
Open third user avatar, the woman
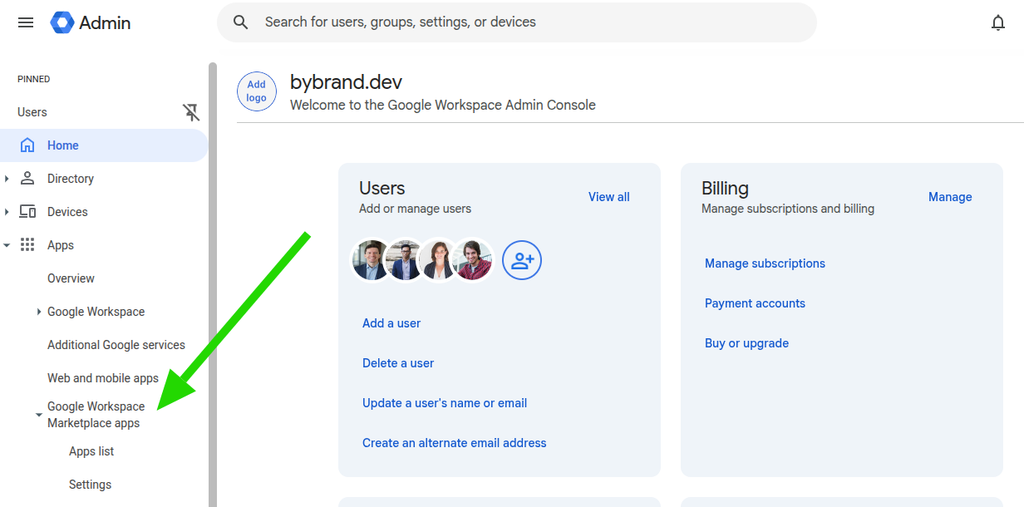click(x=439, y=260)
